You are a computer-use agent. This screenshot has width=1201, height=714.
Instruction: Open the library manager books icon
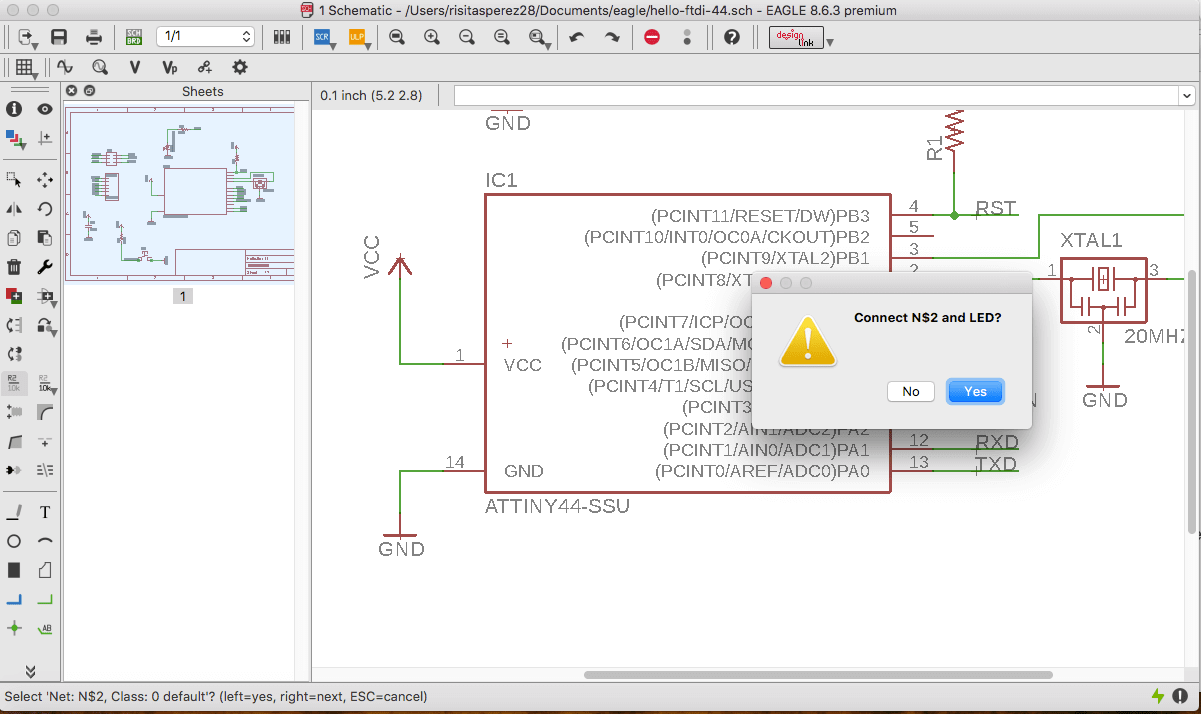tap(282, 37)
